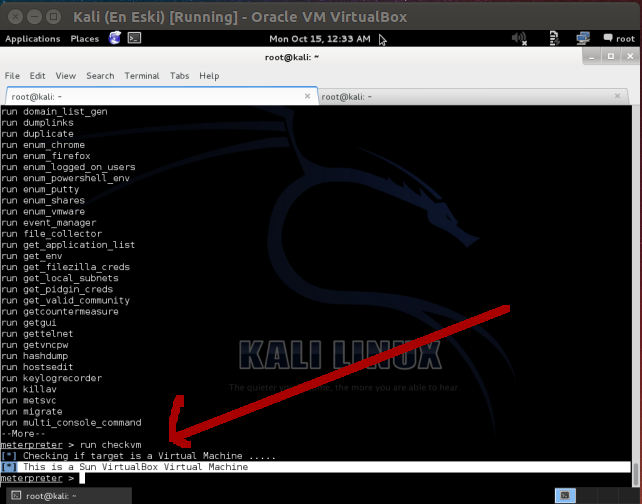Click the 'run getvncpw' line

(34, 345)
